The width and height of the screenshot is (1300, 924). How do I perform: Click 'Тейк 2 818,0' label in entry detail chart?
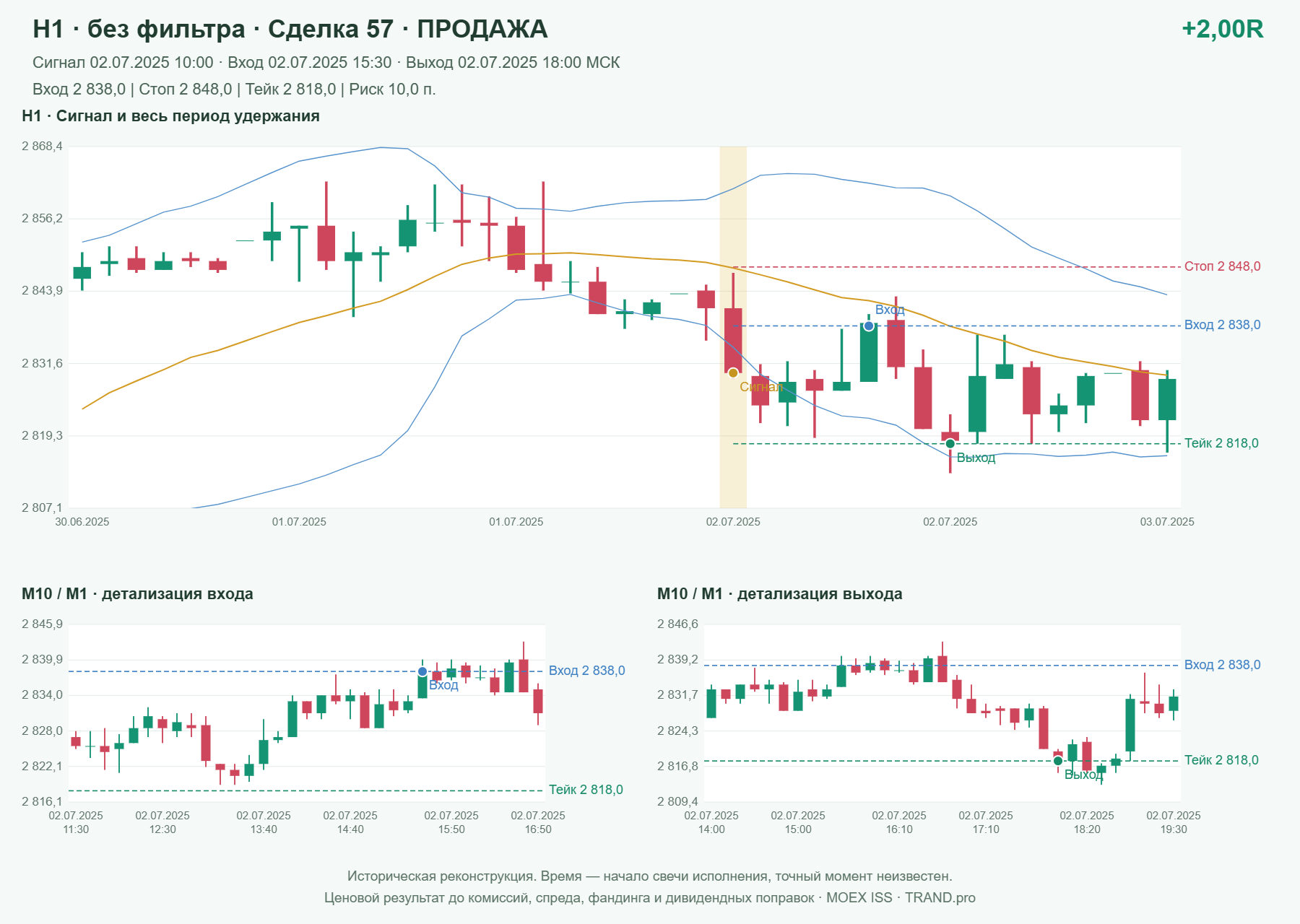point(586,790)
